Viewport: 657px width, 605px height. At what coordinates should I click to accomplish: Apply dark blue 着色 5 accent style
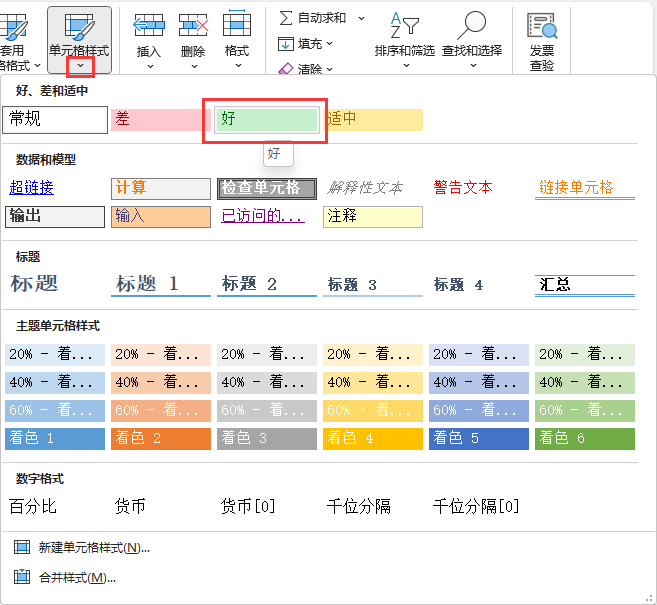479,439
